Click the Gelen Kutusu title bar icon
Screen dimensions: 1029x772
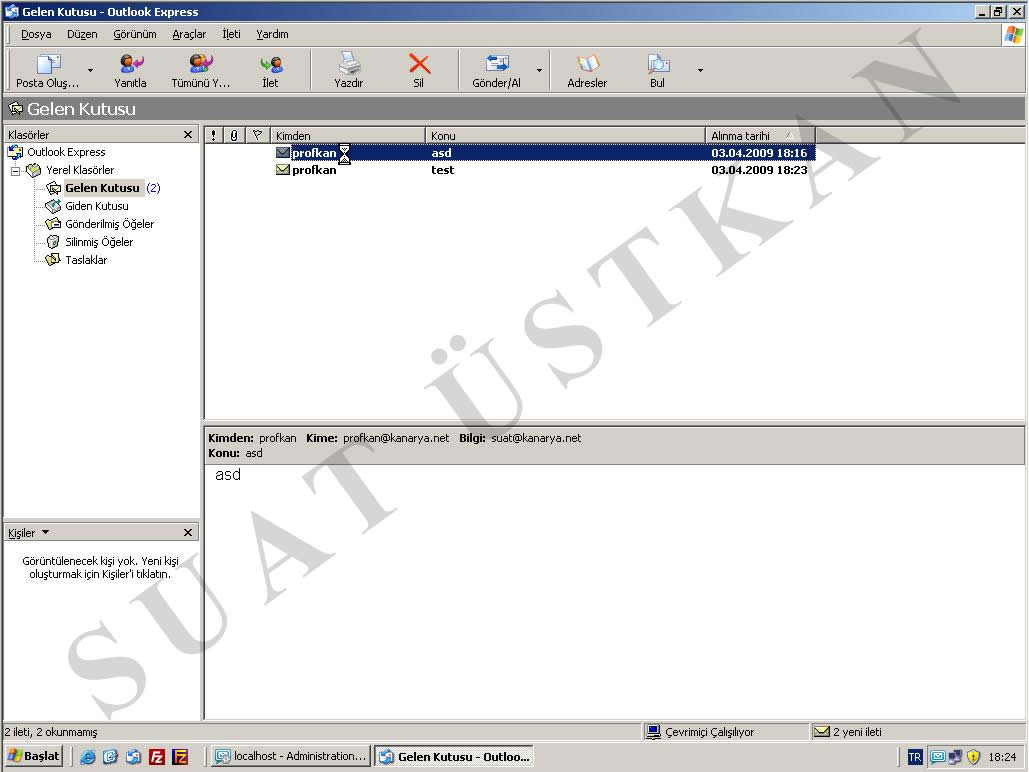[16, 109]
